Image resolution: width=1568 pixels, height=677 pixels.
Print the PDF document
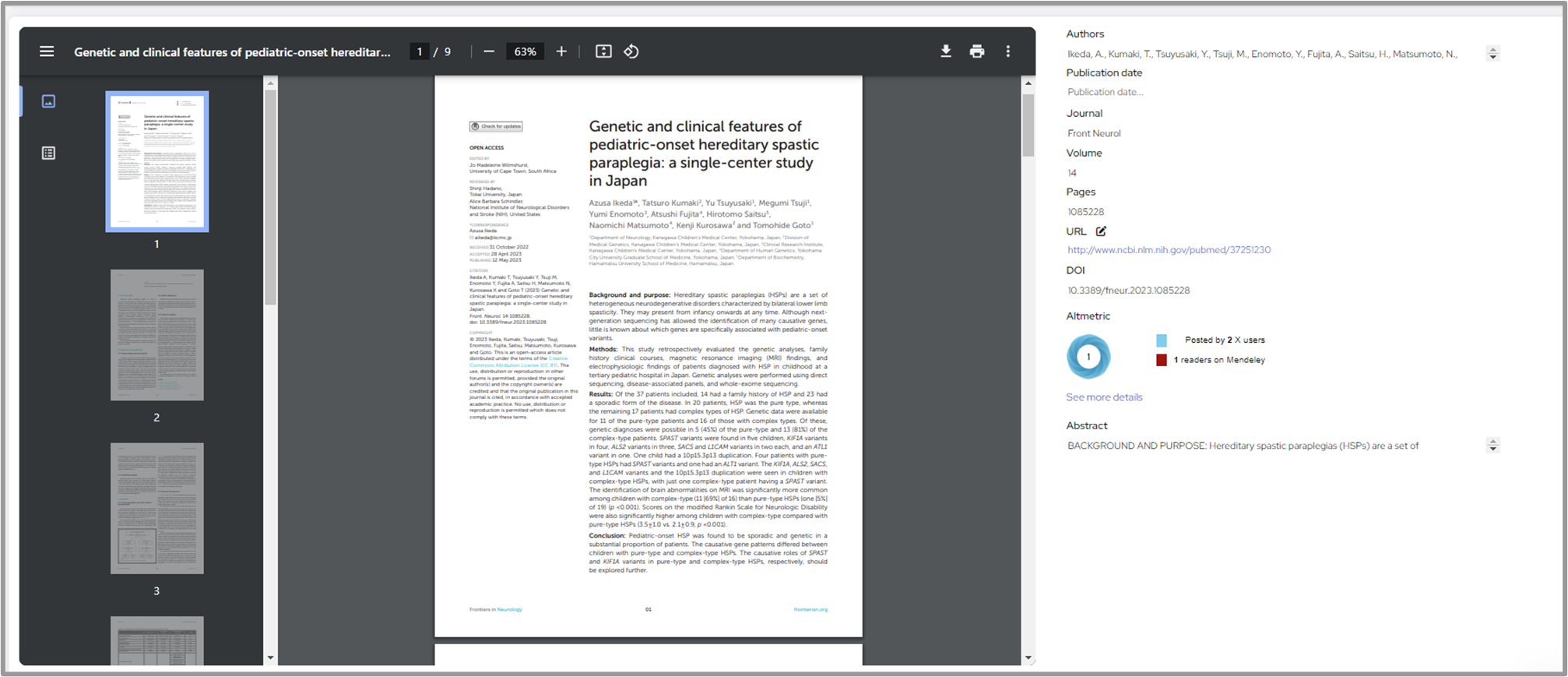click(x=976, y=51)
